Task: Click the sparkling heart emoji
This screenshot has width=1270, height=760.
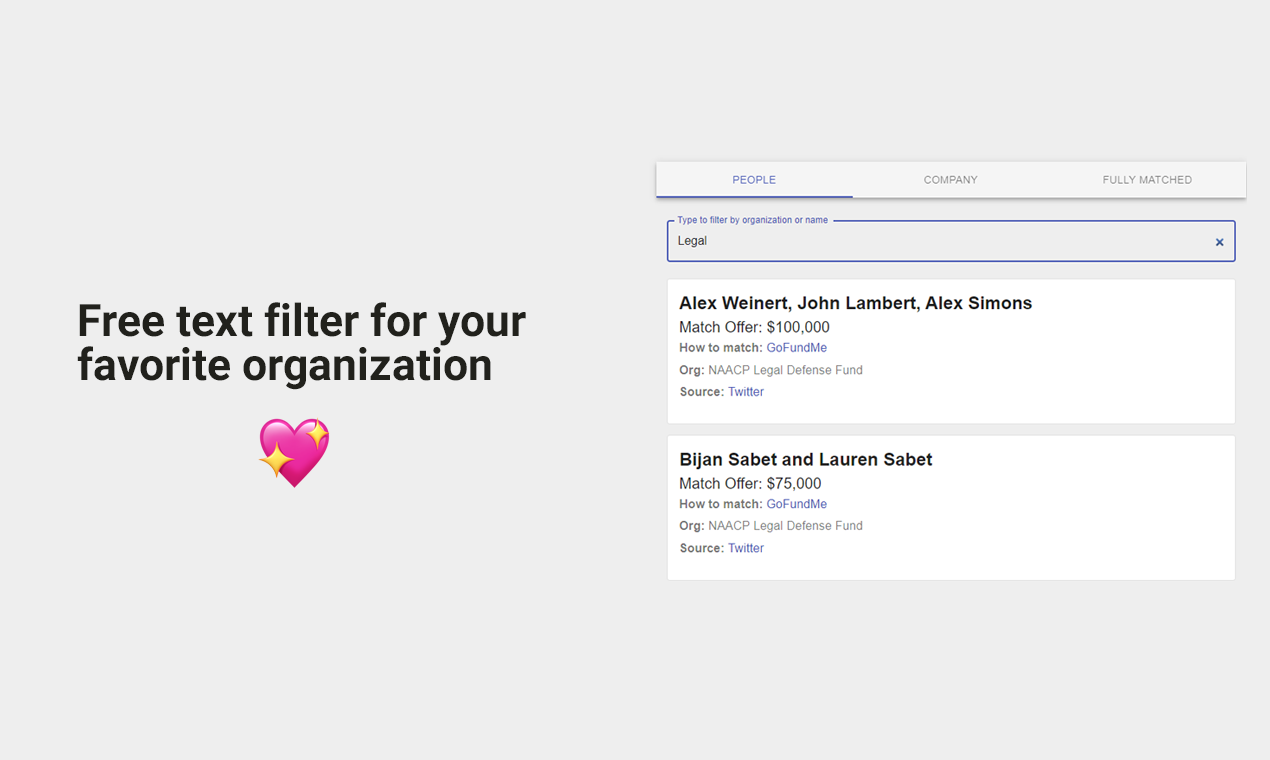Action: click(x=293, y=452)
